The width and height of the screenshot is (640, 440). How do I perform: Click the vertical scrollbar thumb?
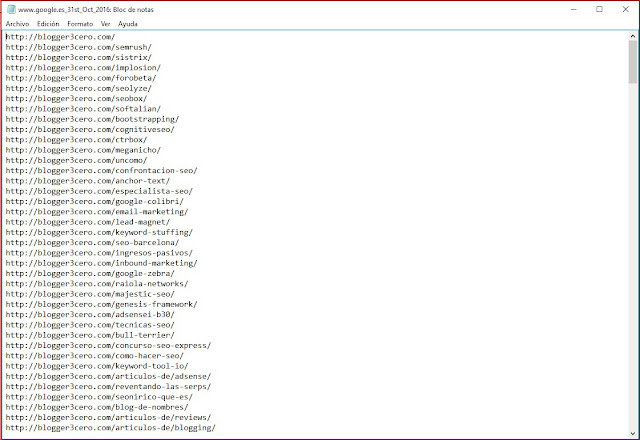click(x=633, y=62)
